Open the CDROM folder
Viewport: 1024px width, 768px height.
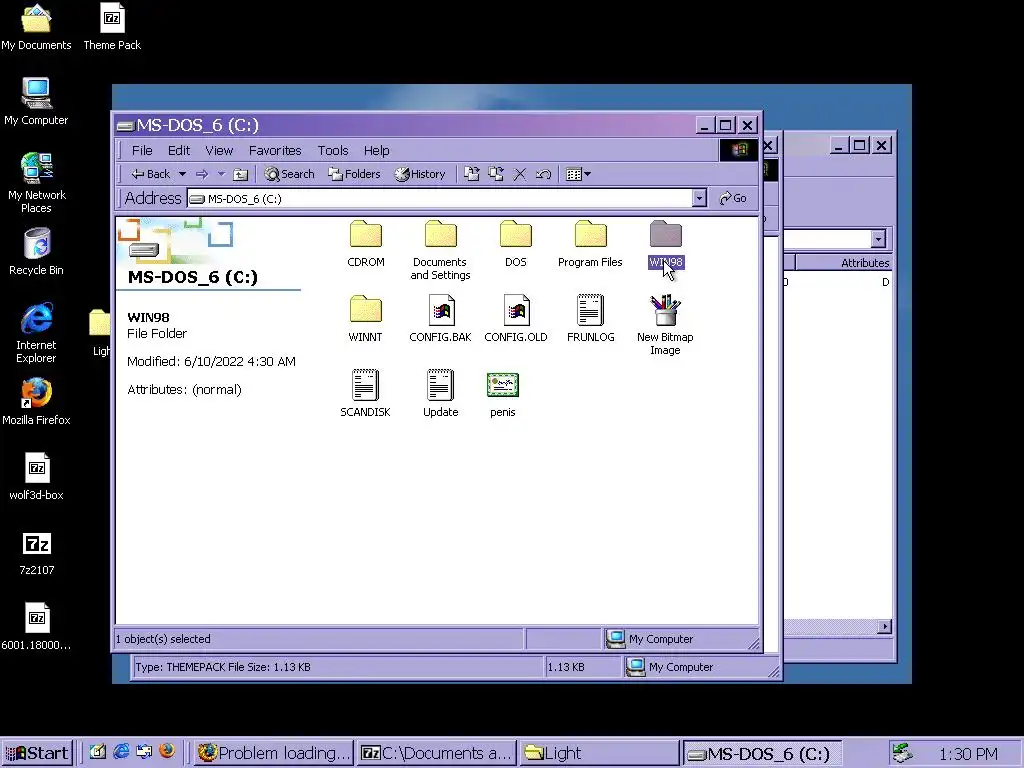tap(366, 243)
